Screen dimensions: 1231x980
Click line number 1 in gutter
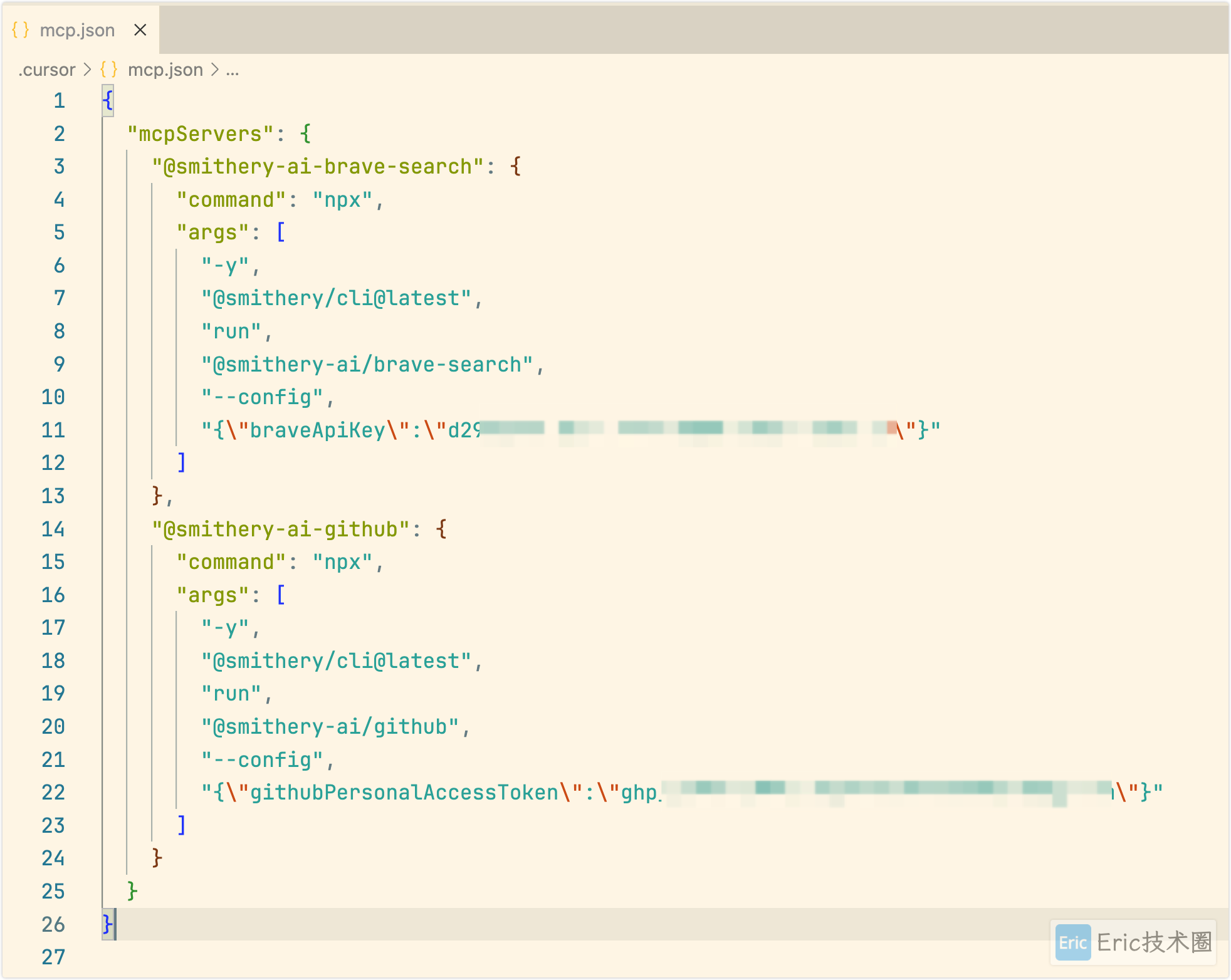point(60,101)
